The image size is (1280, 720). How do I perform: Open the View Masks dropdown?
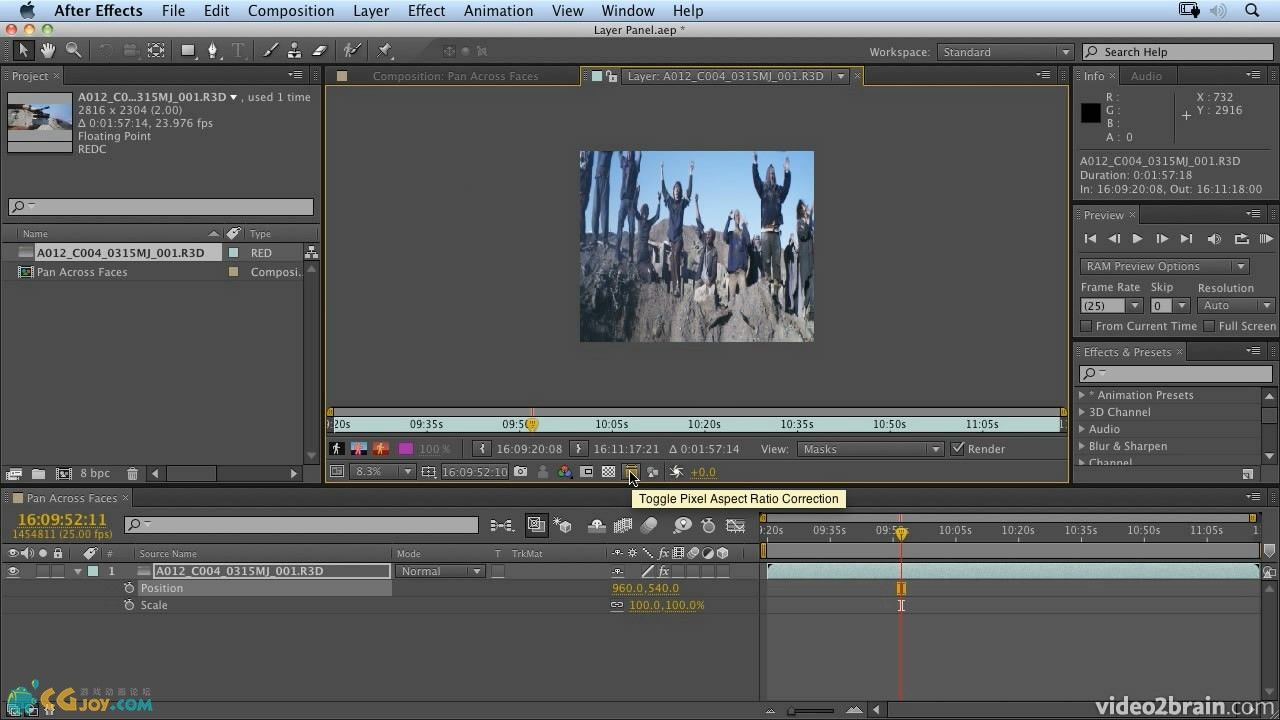(x=869, y=449)
